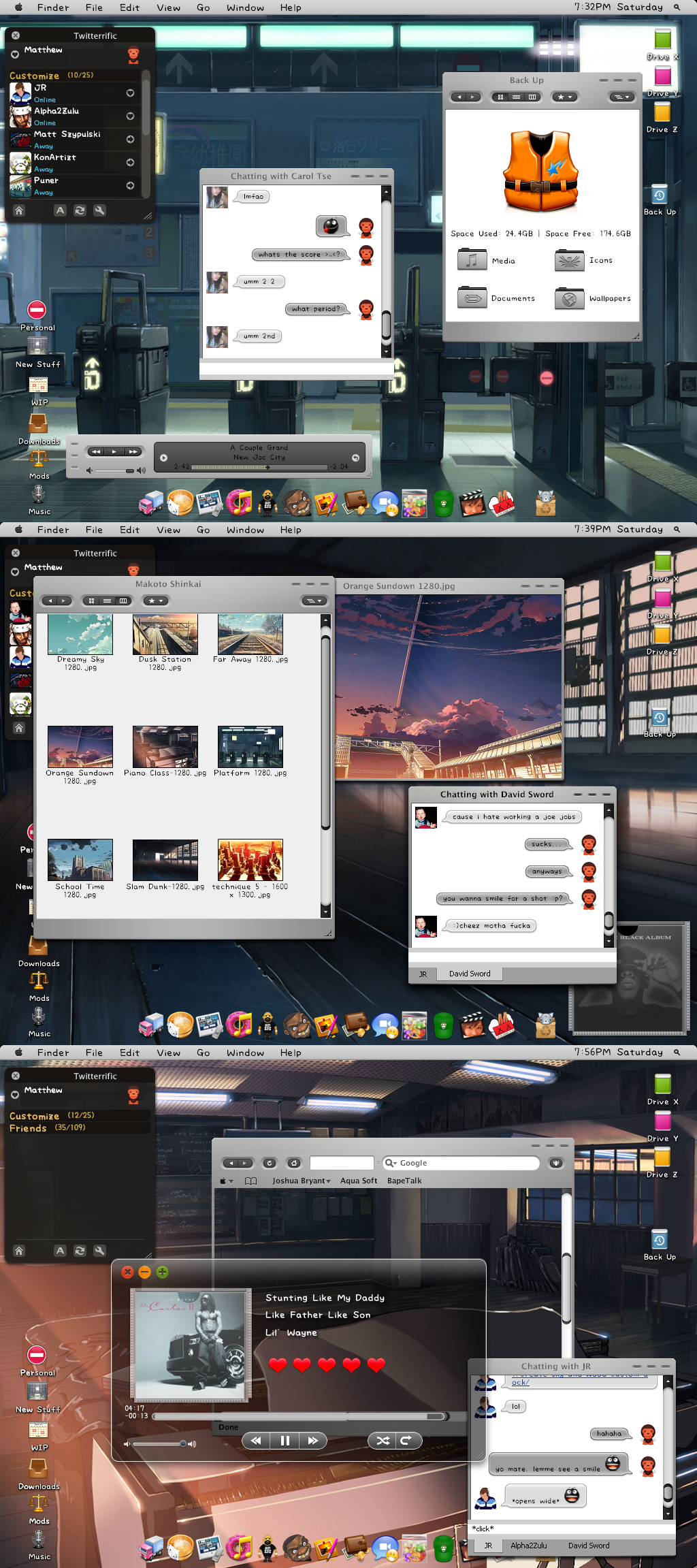Switch Back Up window to list view
This screenshot has height=1568, width=697.
coord(516,97)
